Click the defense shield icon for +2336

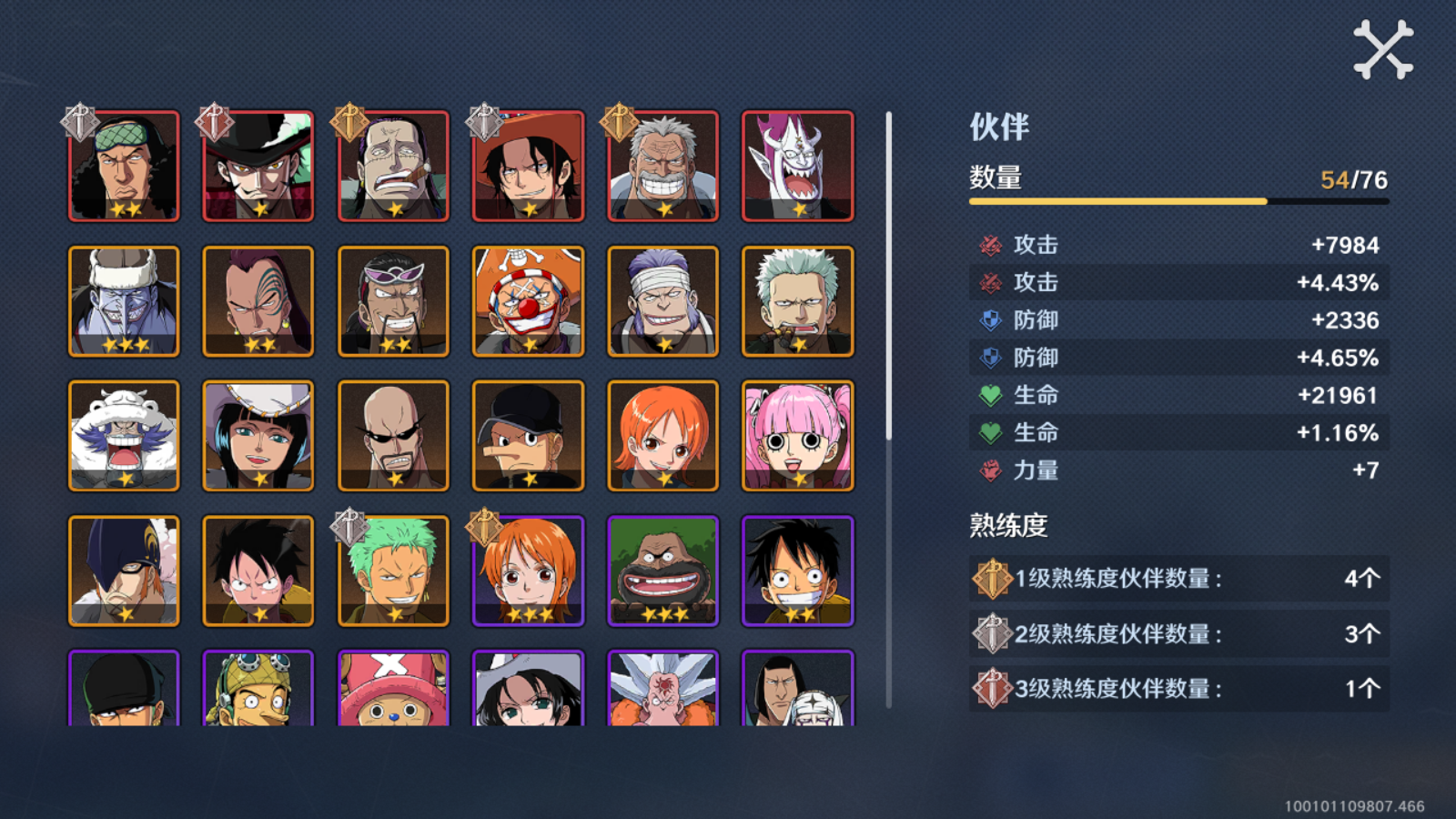tap(990, 320)
